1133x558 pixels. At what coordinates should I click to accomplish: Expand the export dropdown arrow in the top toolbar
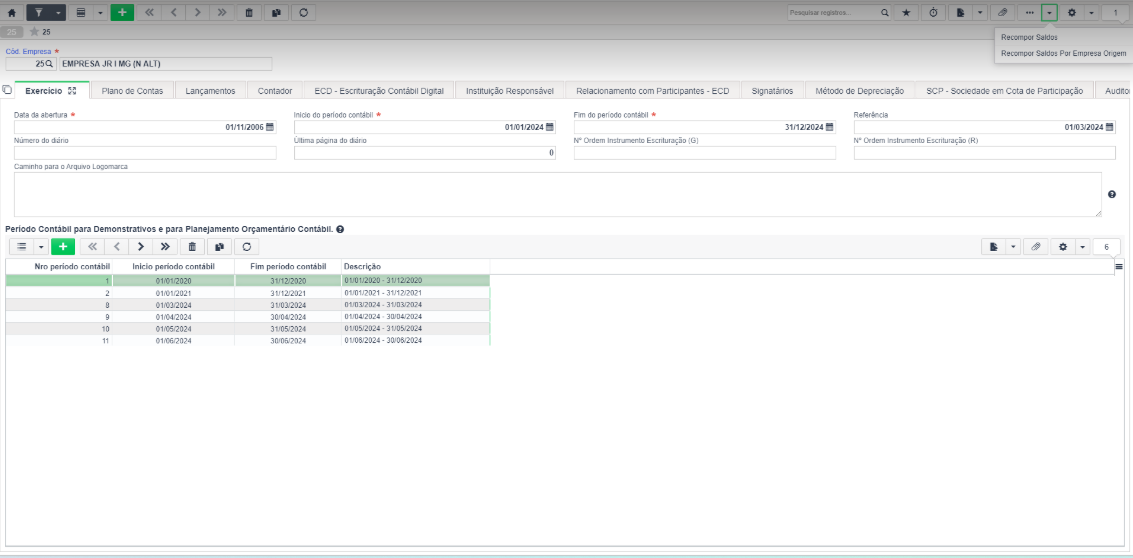979,12
